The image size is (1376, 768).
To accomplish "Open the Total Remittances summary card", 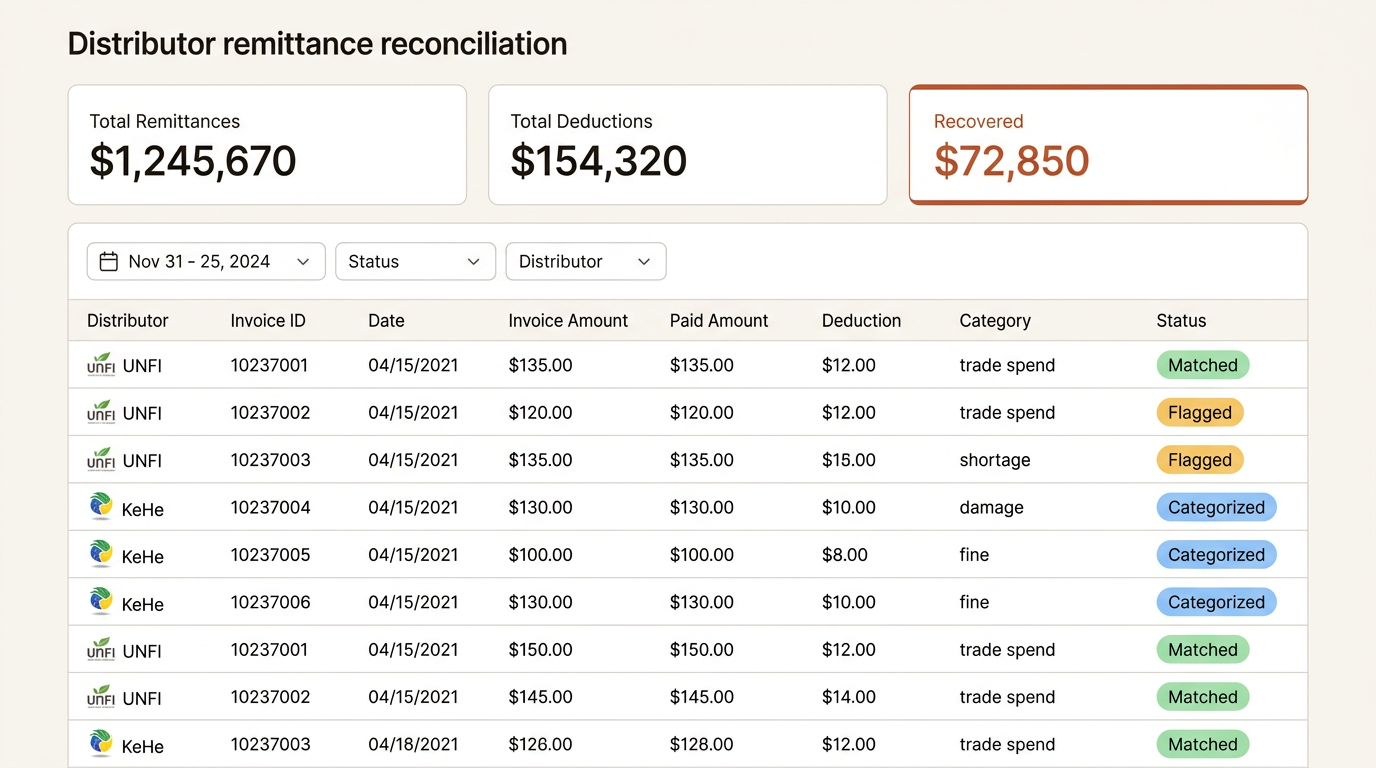I will 267,145.
